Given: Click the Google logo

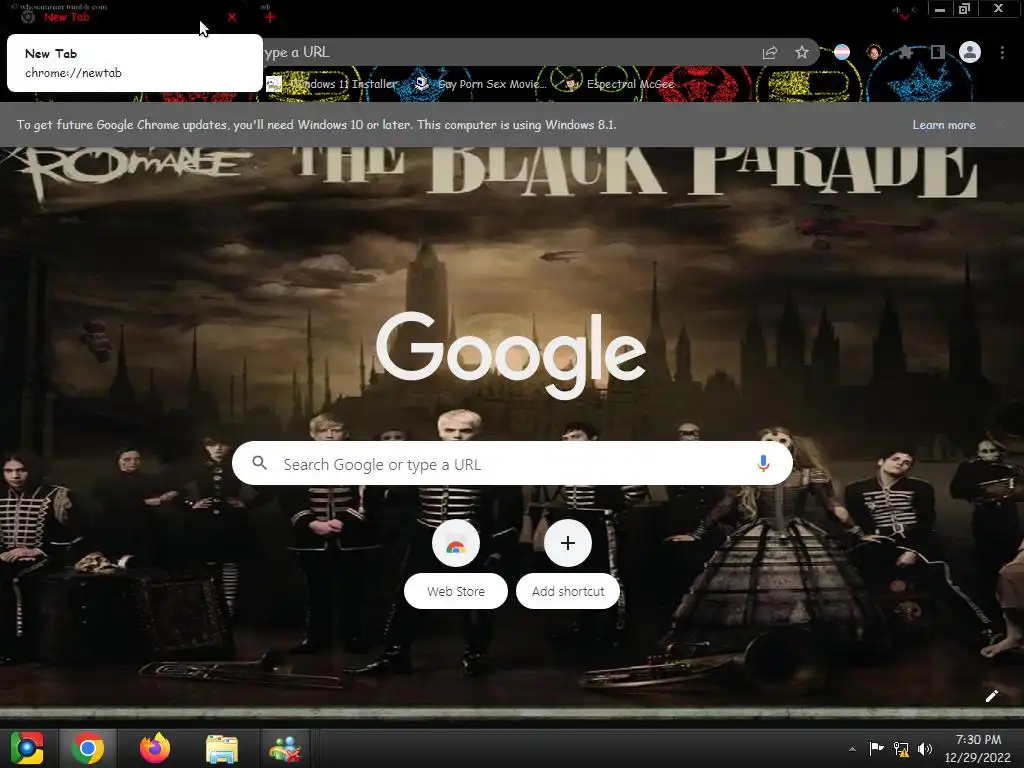Looking at the screenshot, I should 511,355.
